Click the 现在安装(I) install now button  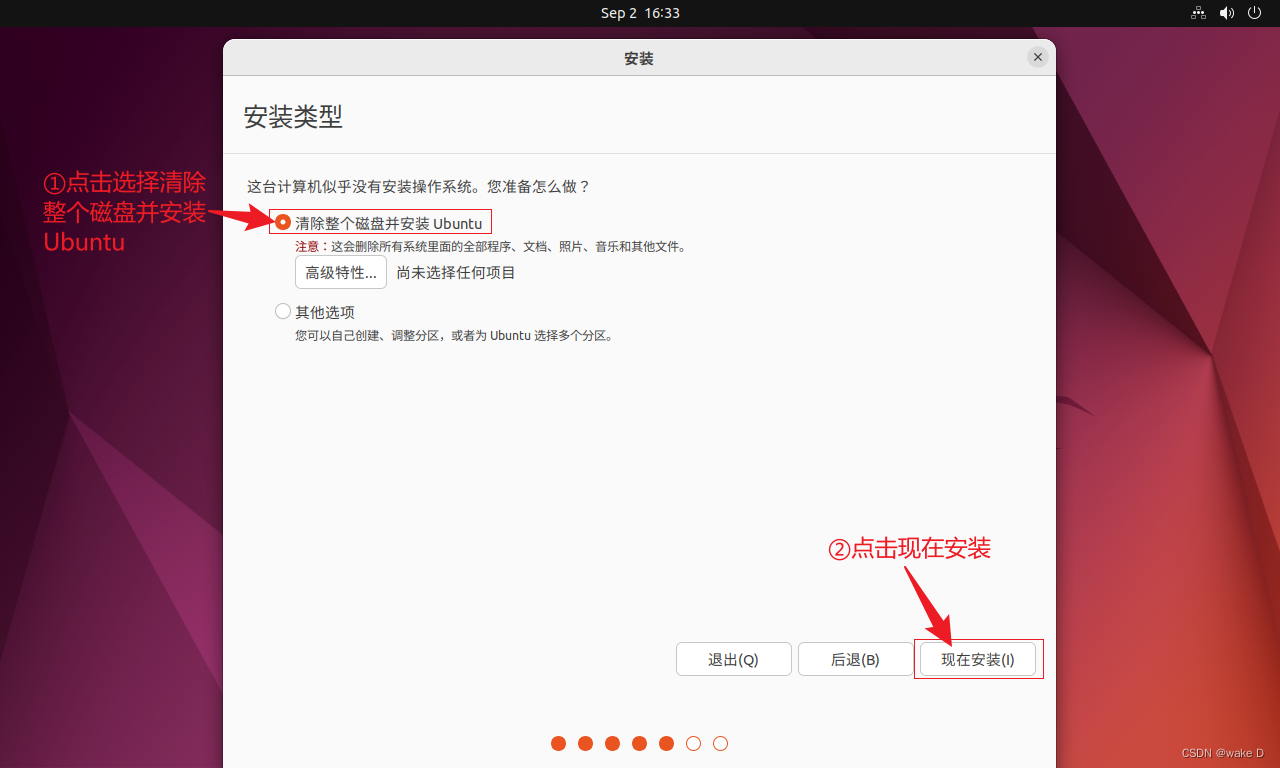(x=978, y=660)
